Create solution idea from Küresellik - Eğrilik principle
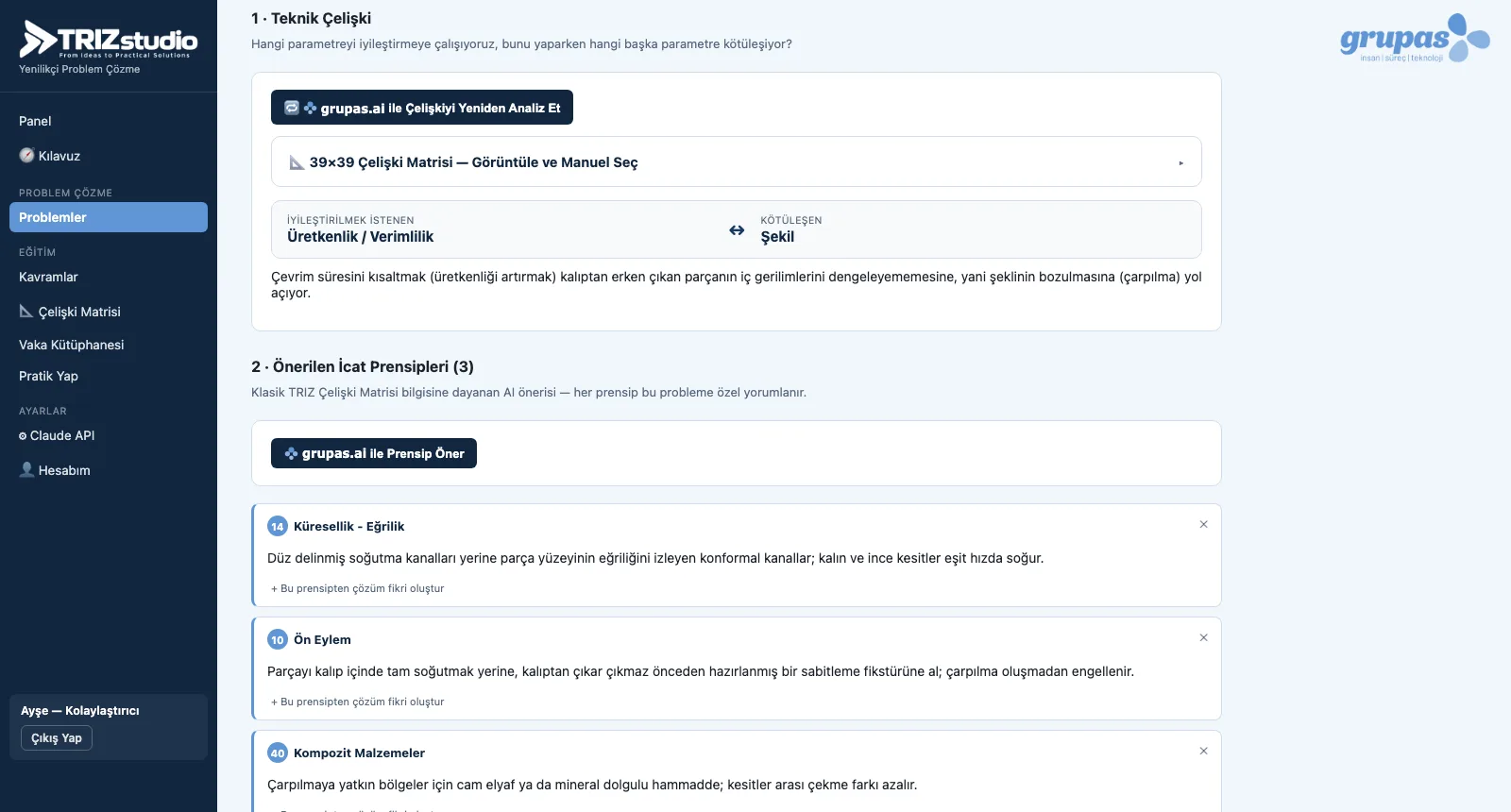Image resolution: width=1511 pixels, height=812 pixels. pos(358,588)
